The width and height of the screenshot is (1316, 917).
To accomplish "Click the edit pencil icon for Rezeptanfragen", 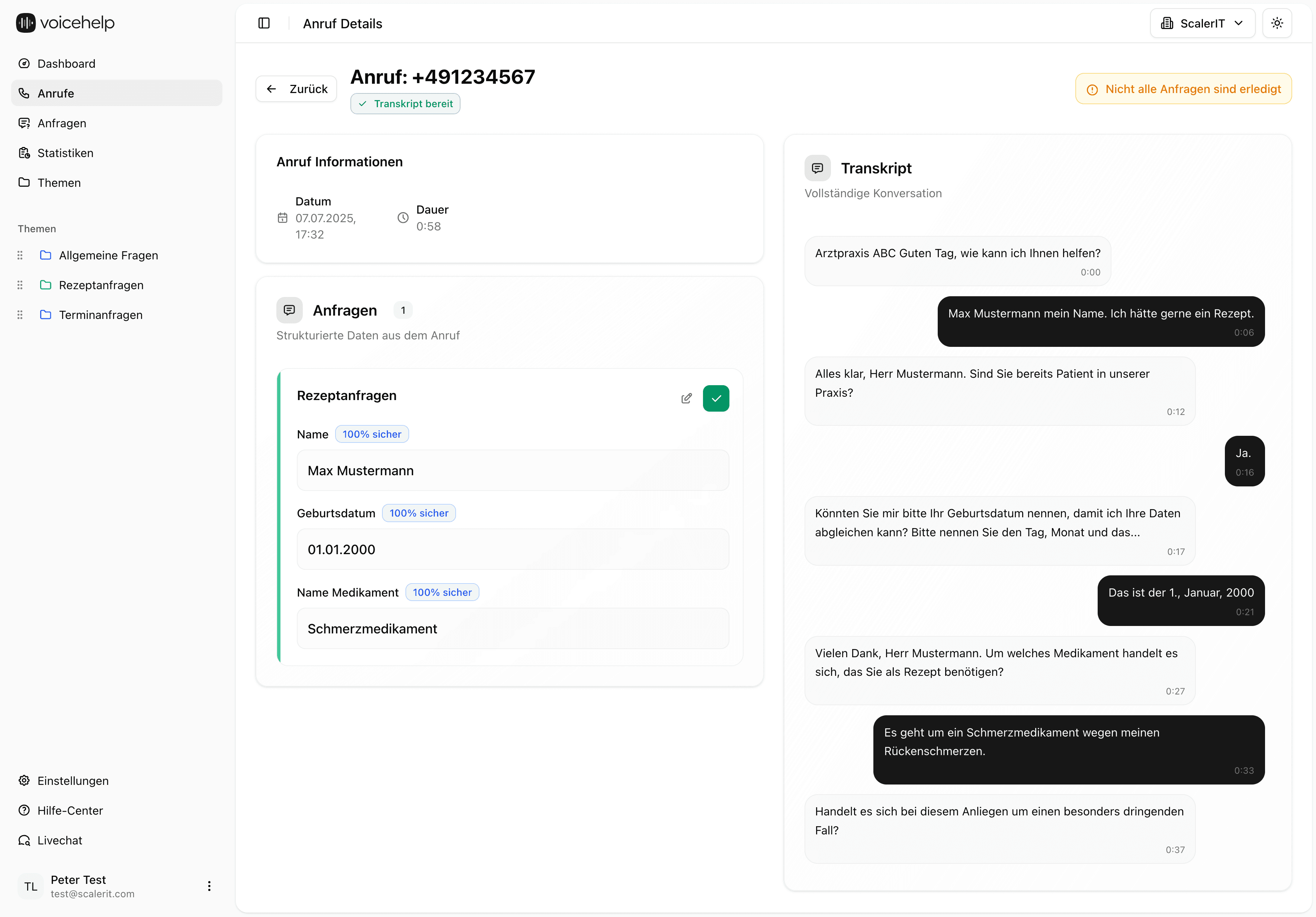I will [x=686, y=399].
